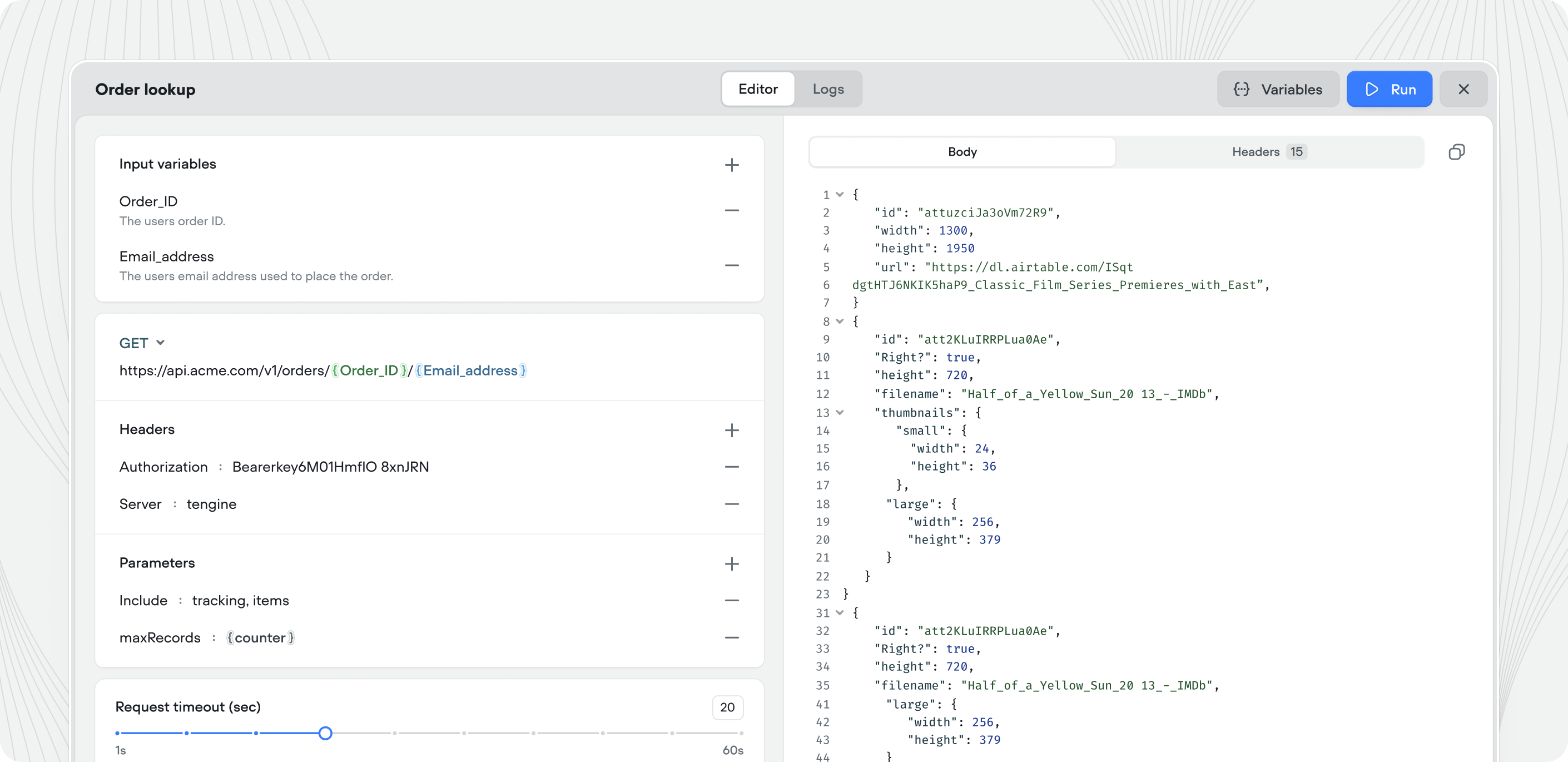This screenshot has width=1568, height=762.
Task: Remove the Authorization header
Action: 732,467
